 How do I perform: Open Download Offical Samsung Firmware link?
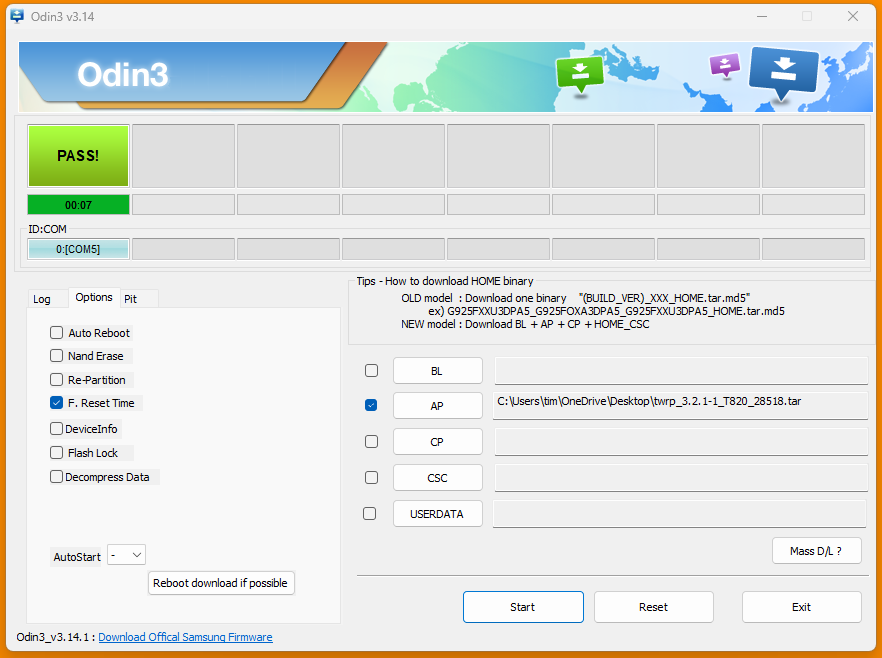click(x=185, y=637)
